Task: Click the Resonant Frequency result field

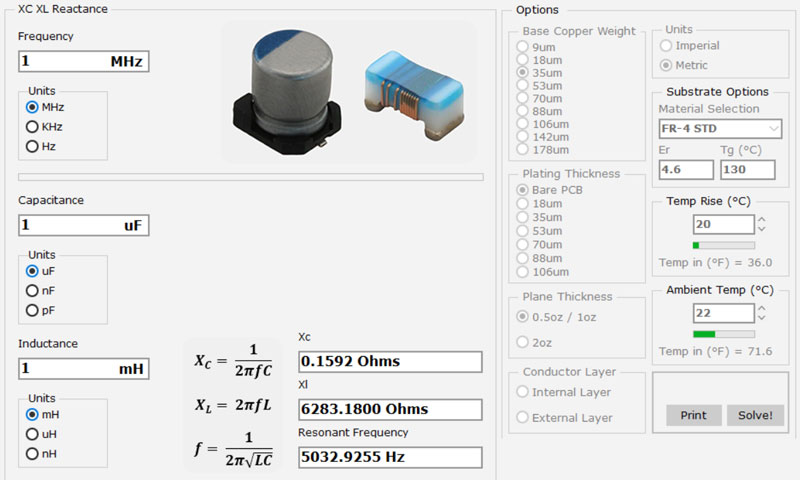Action: pyautogui.click(x=390, y=457)
